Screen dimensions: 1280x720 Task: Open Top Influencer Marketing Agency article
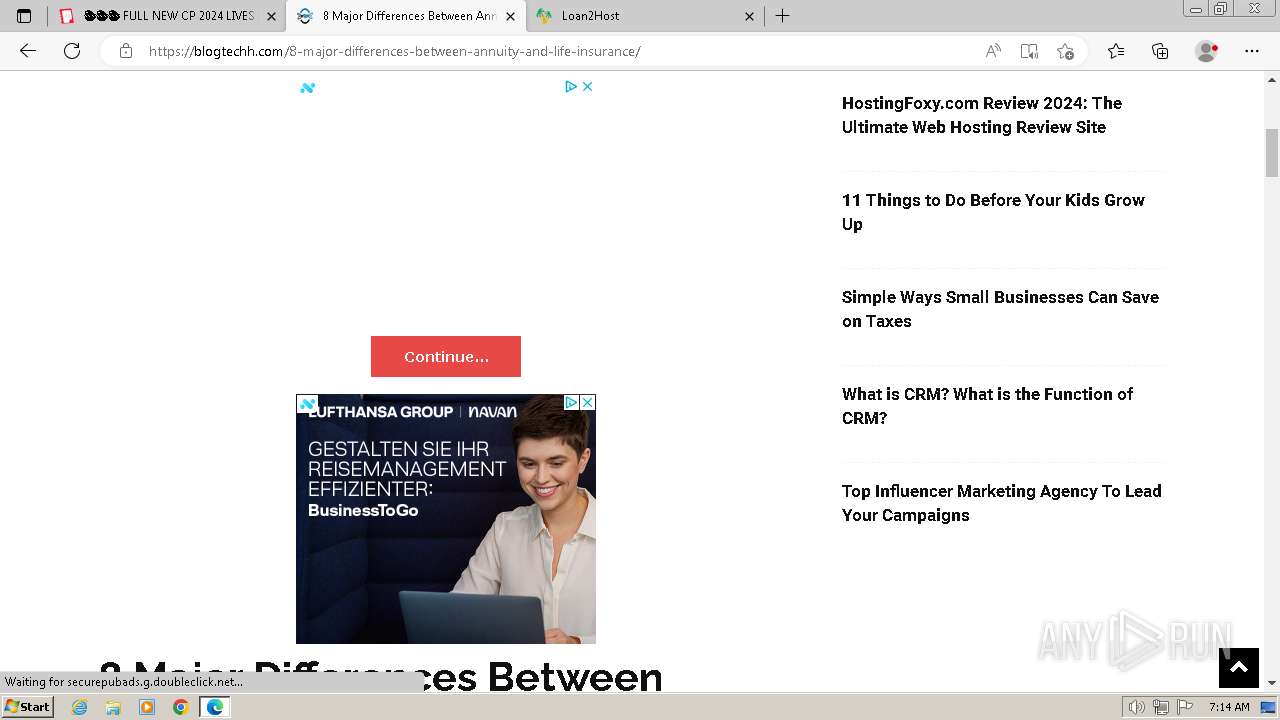pyautogui.click(x=1001, y=503)
